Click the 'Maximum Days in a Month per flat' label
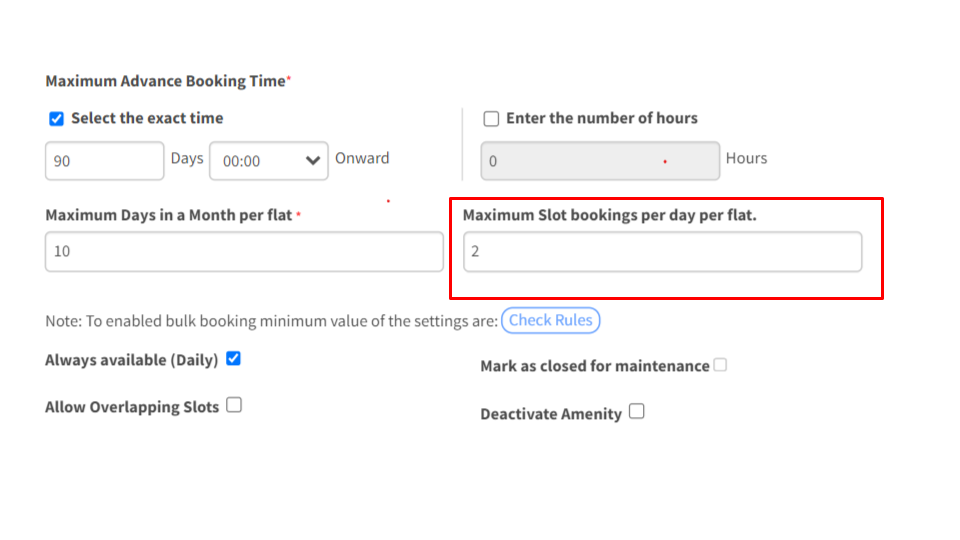Screen dimensions: 960x540 click(168, 216)
